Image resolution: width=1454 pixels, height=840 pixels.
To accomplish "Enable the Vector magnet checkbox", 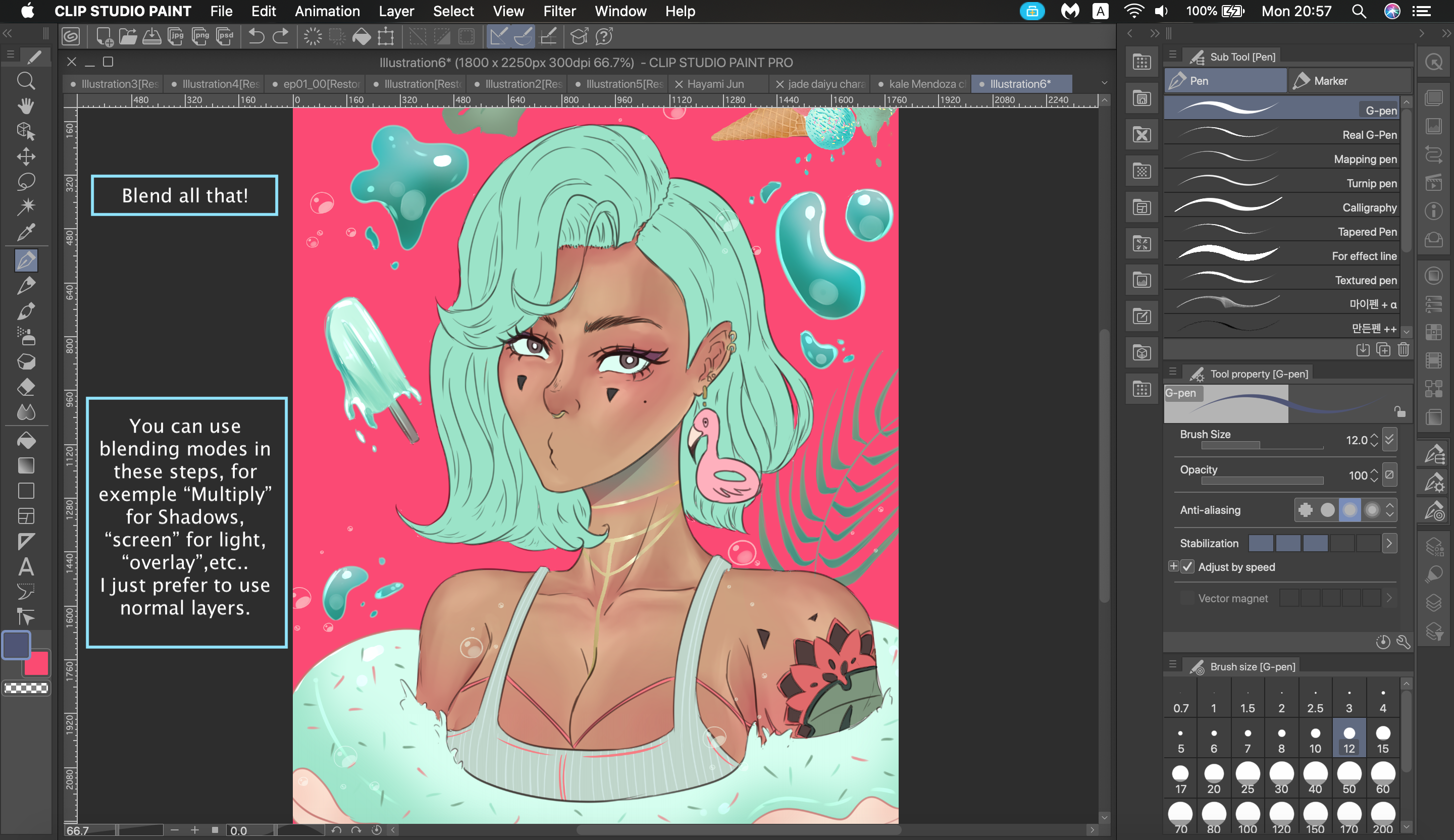I will pyautogui.click(x=1187, y=598).
